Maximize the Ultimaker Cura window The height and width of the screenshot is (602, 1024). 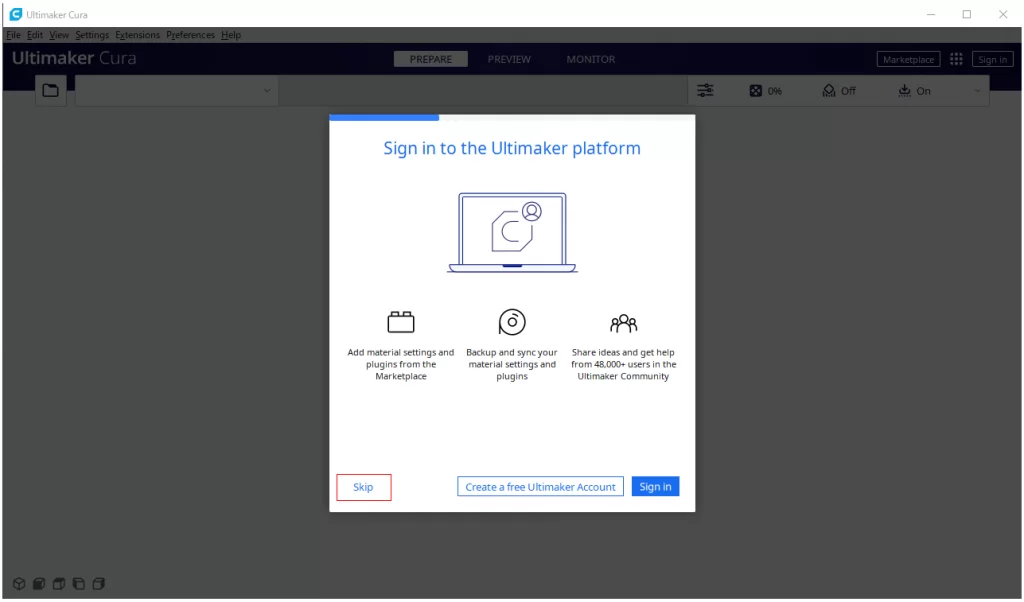click(967, 14)
